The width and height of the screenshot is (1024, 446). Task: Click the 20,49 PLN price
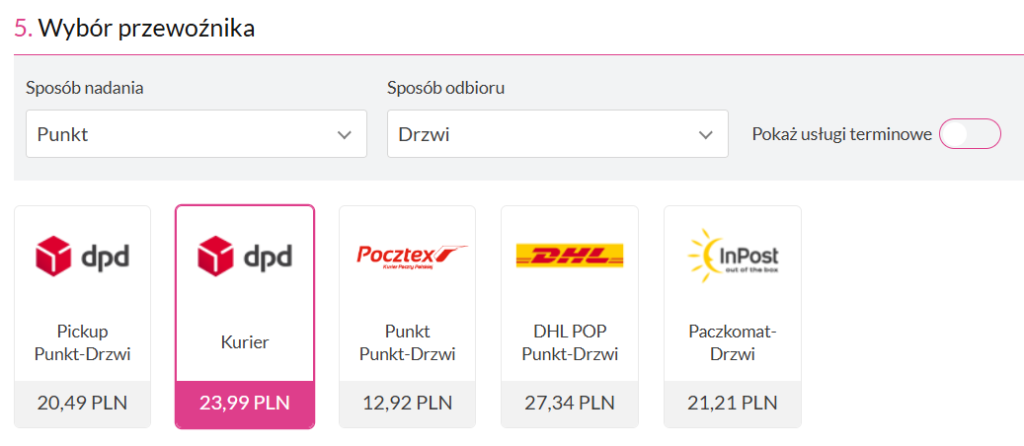pos(82,403)
